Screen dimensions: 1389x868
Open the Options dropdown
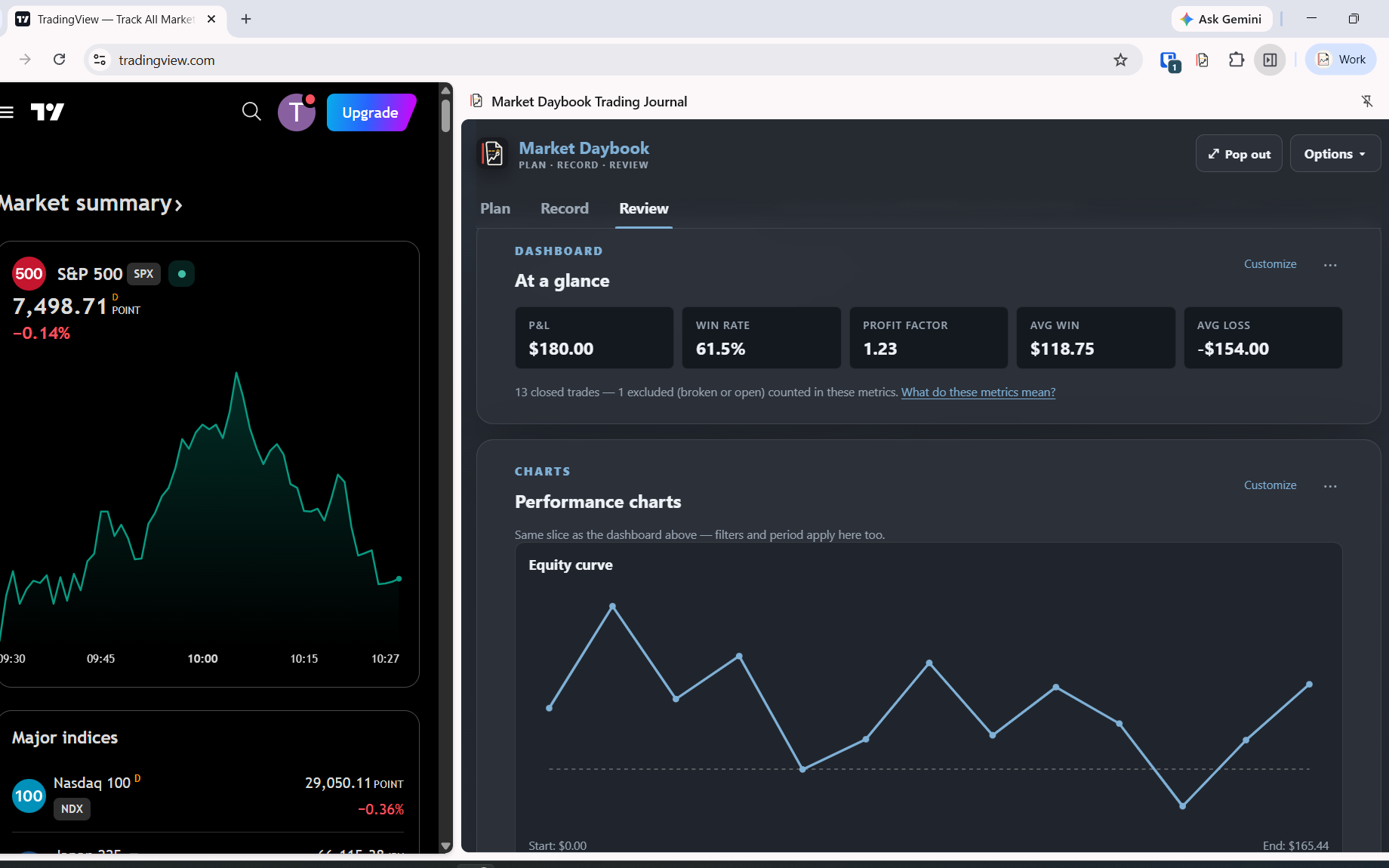pyautogui.click(x=1335, y=154)
